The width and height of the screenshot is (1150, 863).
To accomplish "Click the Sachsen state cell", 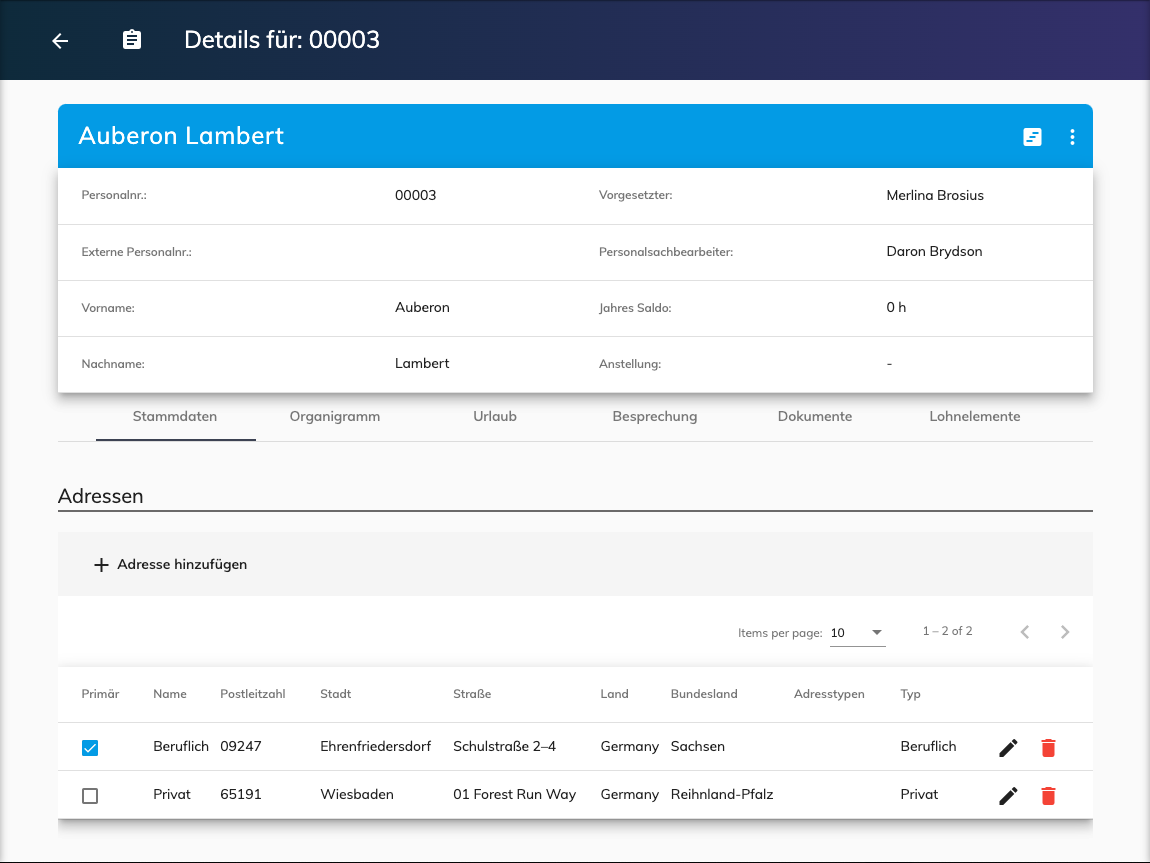I will click(697, 746).
